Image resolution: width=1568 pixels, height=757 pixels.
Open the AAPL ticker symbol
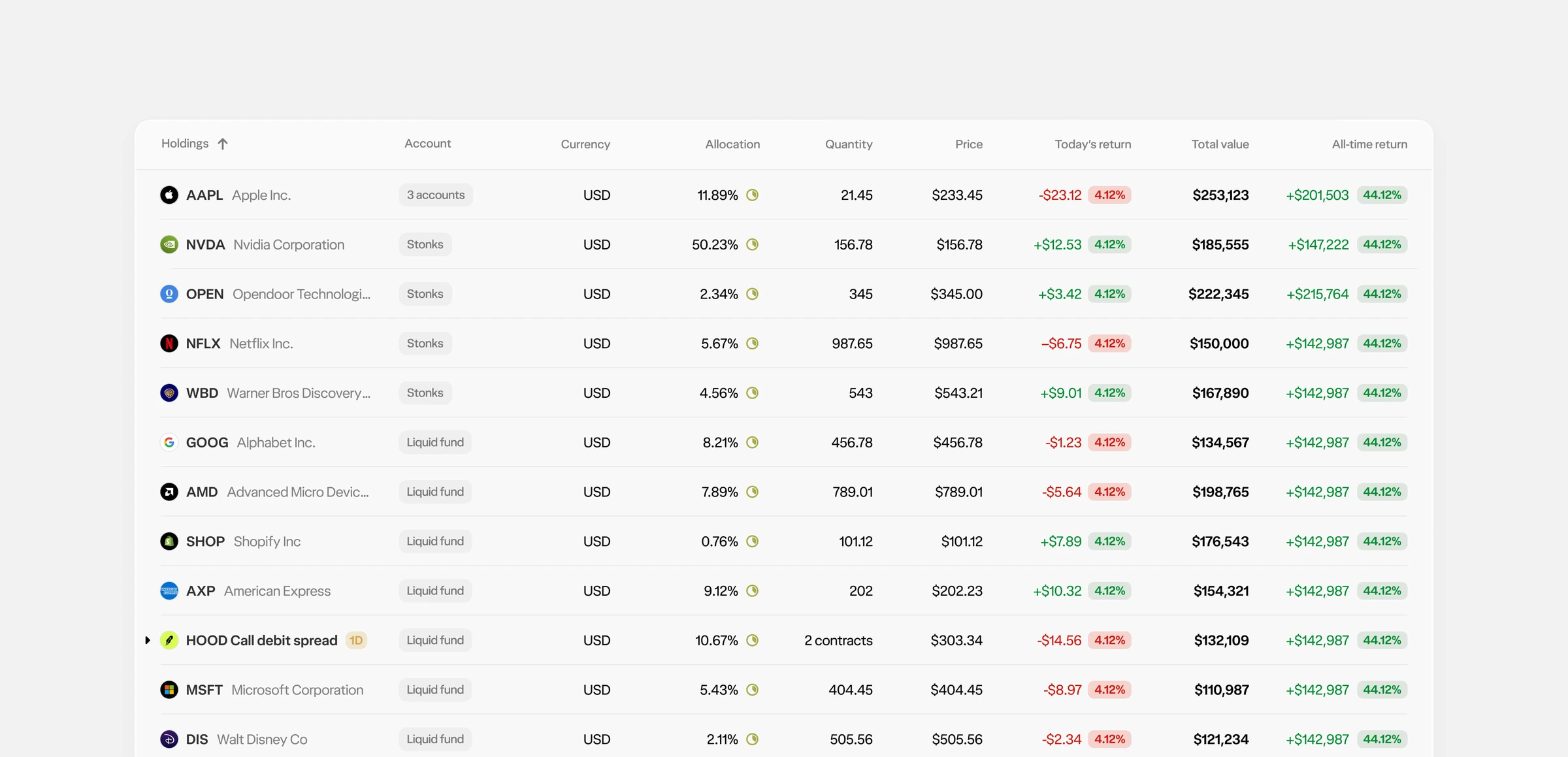click(204, 195)
